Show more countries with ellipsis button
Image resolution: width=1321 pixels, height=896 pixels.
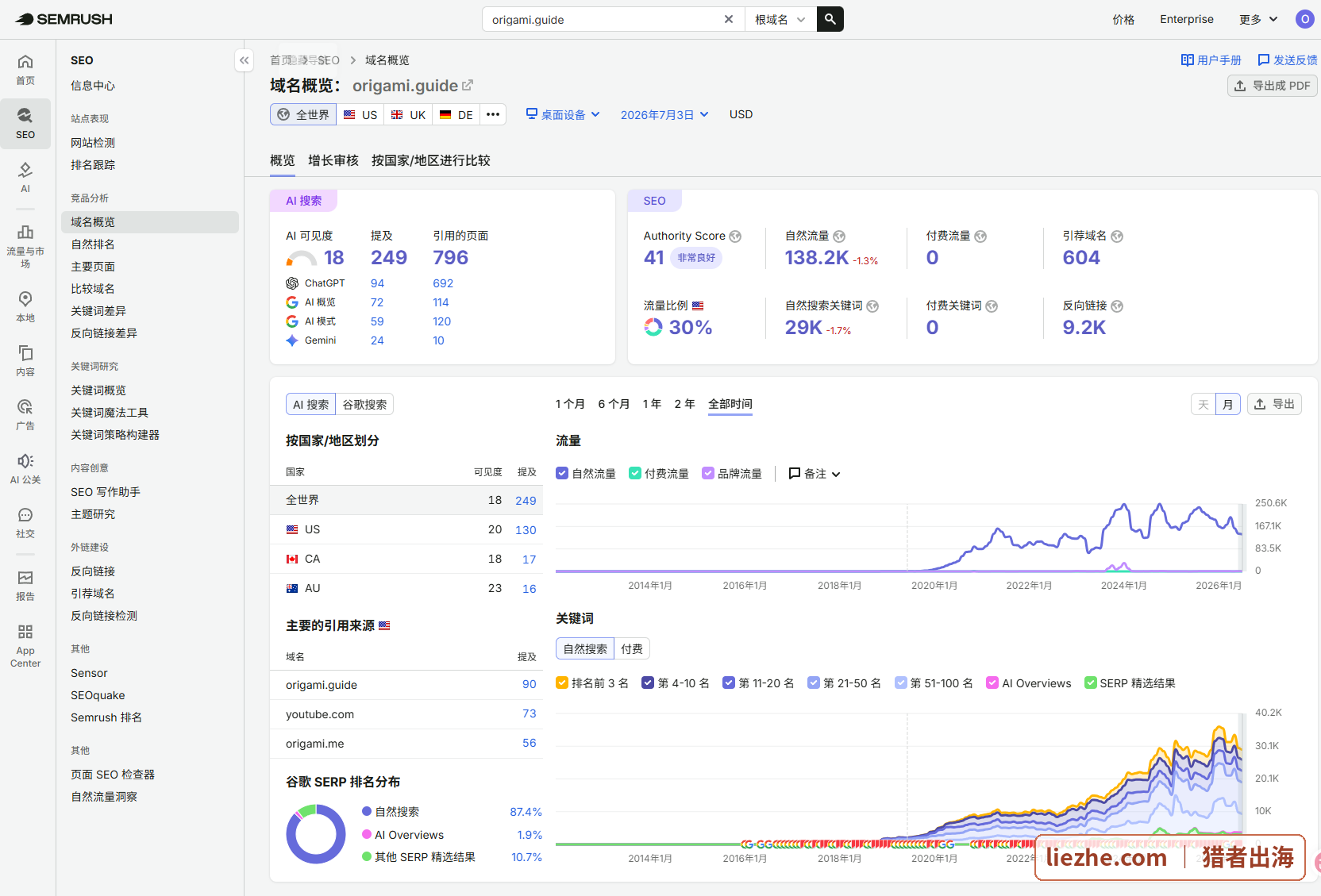493,114
